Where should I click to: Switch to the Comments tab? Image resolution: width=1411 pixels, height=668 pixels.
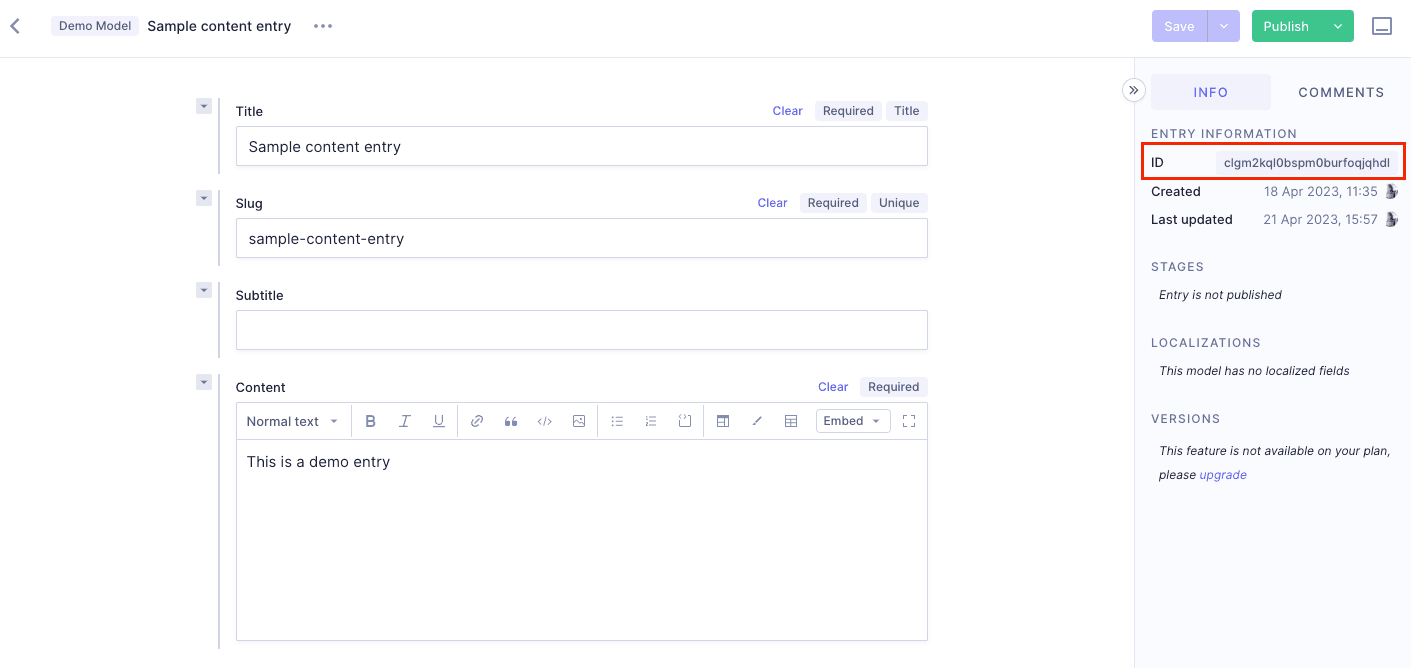1341,92
